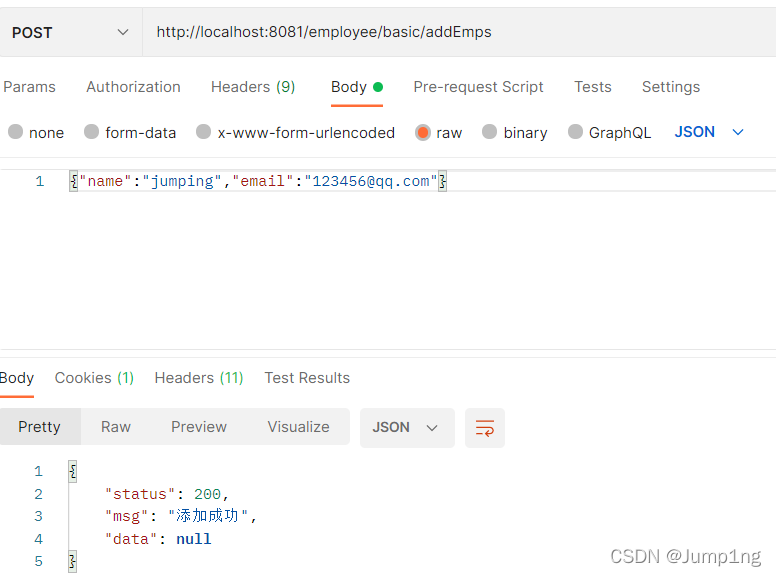
Task: Open the Settings tab
Action: coord(671,87)
